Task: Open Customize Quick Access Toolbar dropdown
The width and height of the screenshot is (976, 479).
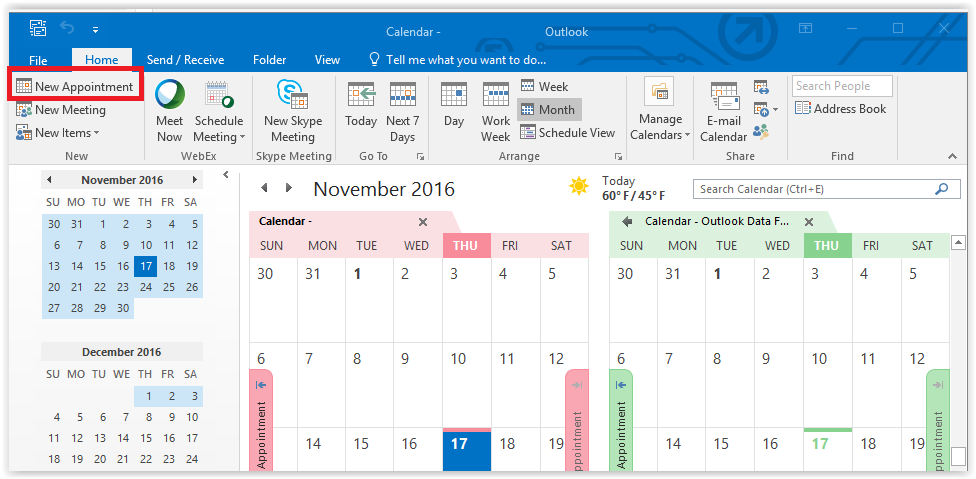Action: (95, 29)
